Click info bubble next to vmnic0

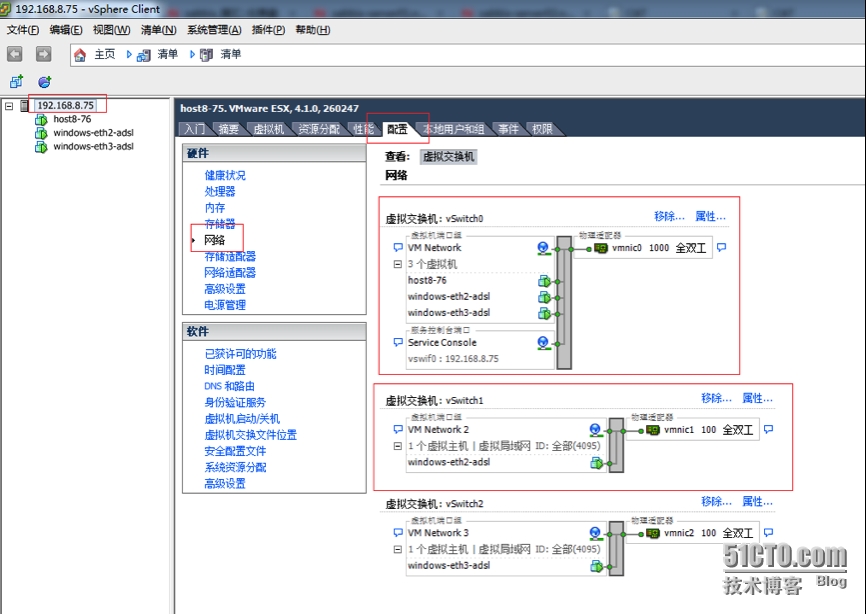(x=721, y=247)
